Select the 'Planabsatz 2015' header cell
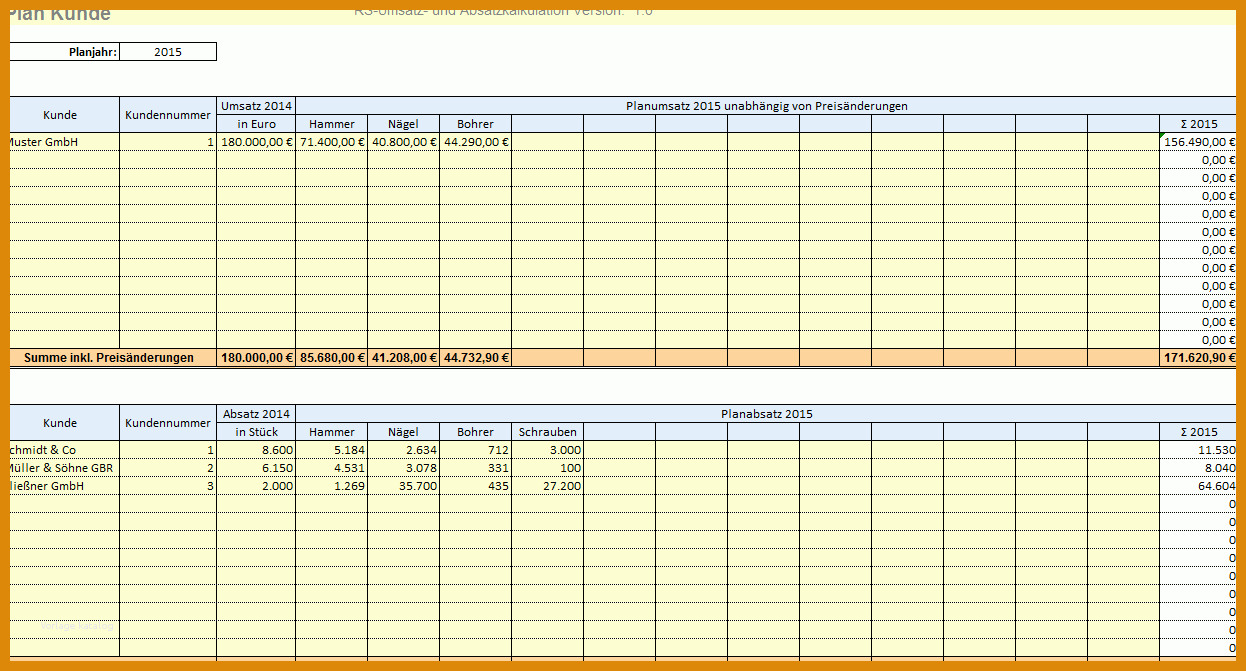This screenshot has width=1246, height=671. coord(766,413)
